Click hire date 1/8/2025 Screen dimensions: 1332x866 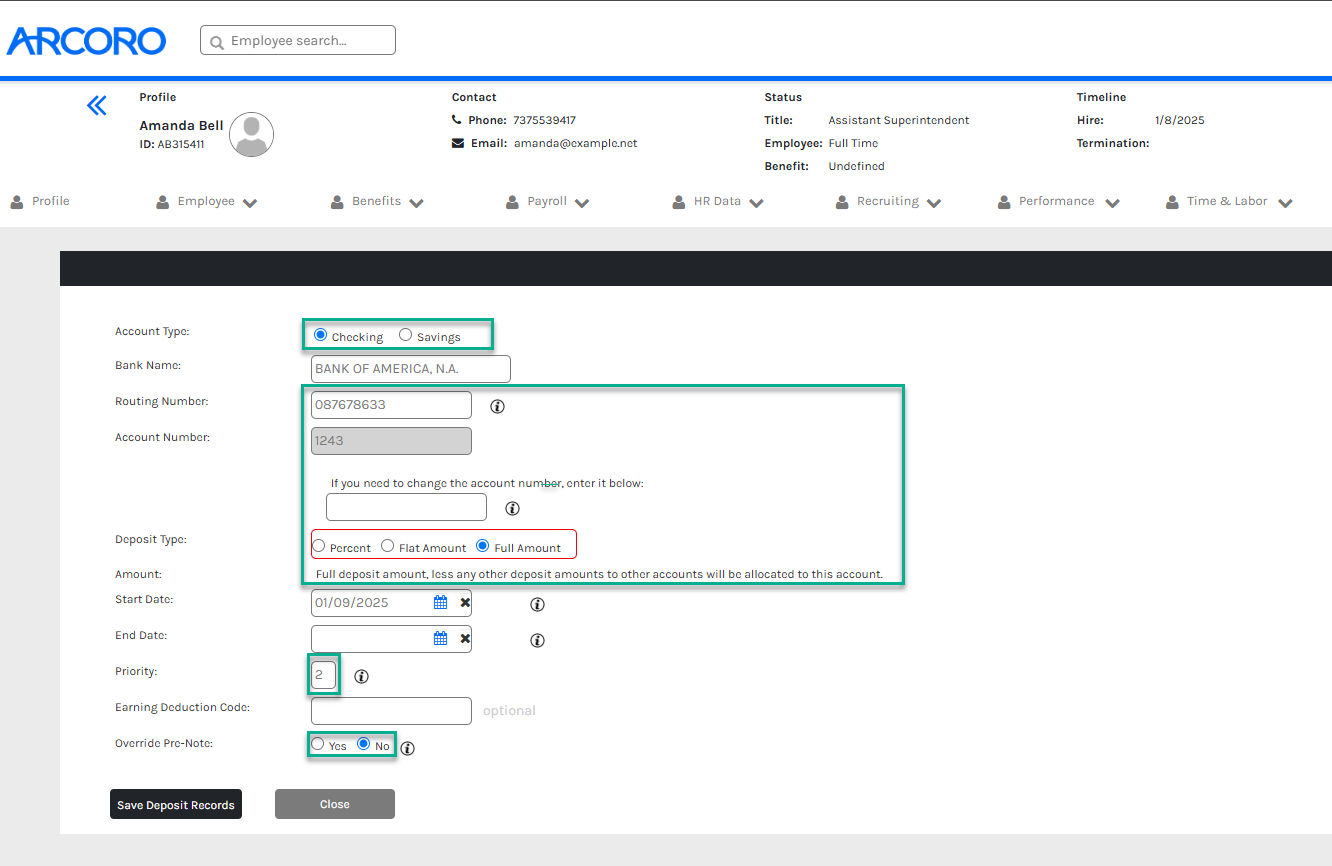click(1180, 120)
